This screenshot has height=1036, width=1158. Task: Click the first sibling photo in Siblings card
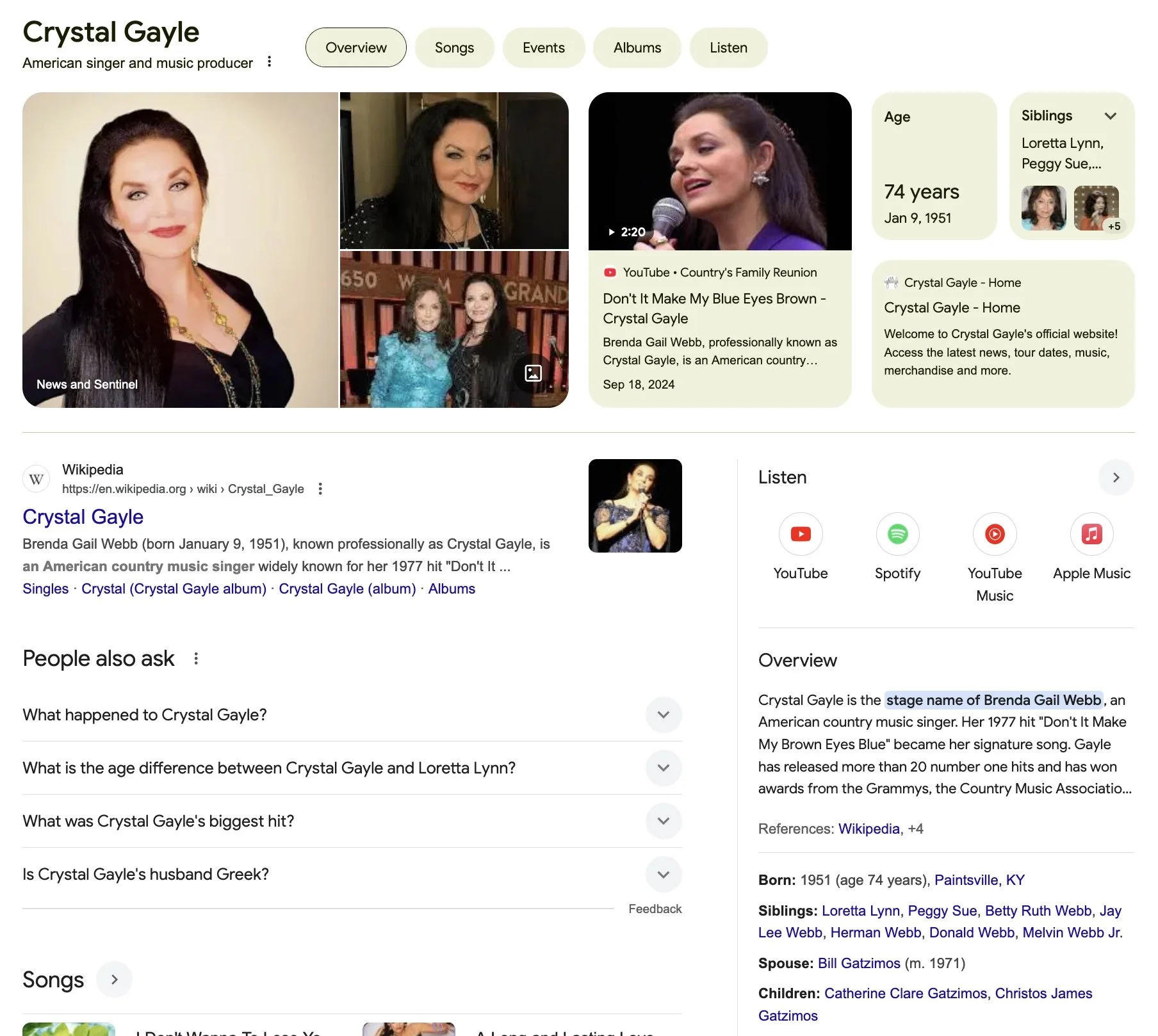point(1043,208)
